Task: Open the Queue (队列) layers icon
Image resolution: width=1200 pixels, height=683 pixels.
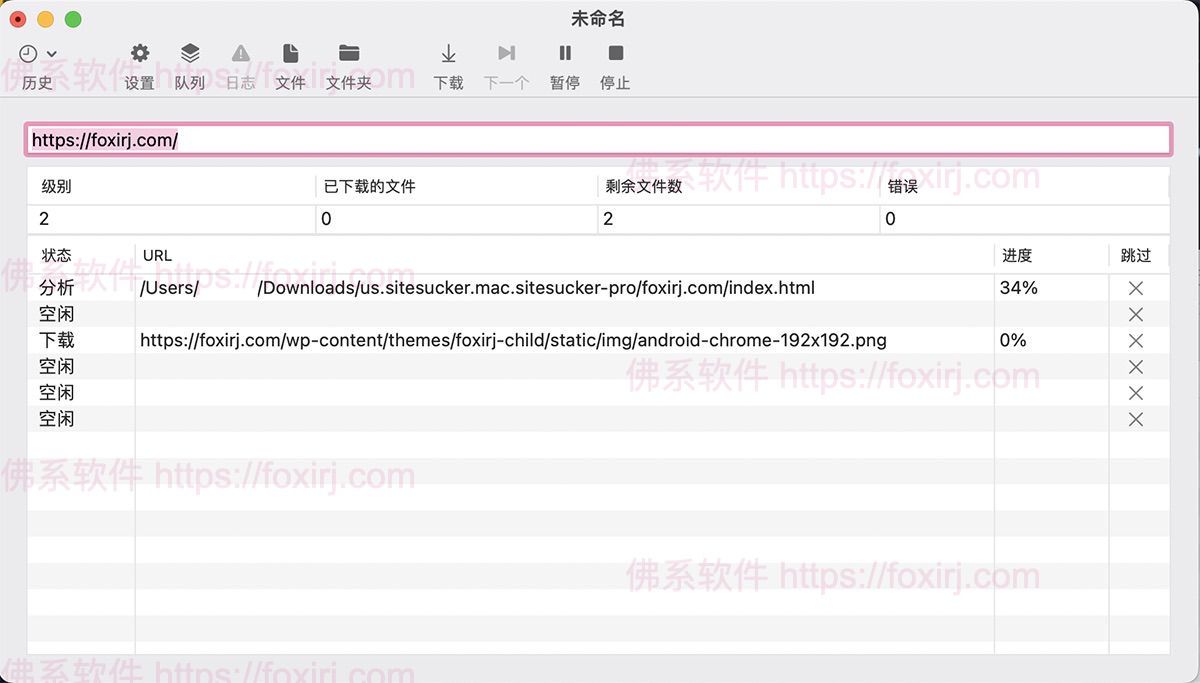Action: point(190,54)
